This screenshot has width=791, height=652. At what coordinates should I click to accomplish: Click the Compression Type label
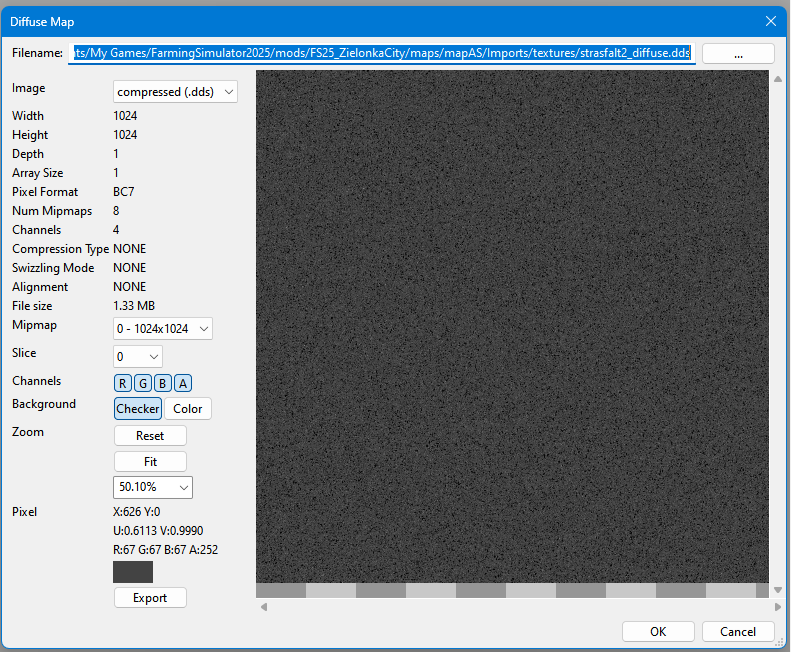point(61,249)
